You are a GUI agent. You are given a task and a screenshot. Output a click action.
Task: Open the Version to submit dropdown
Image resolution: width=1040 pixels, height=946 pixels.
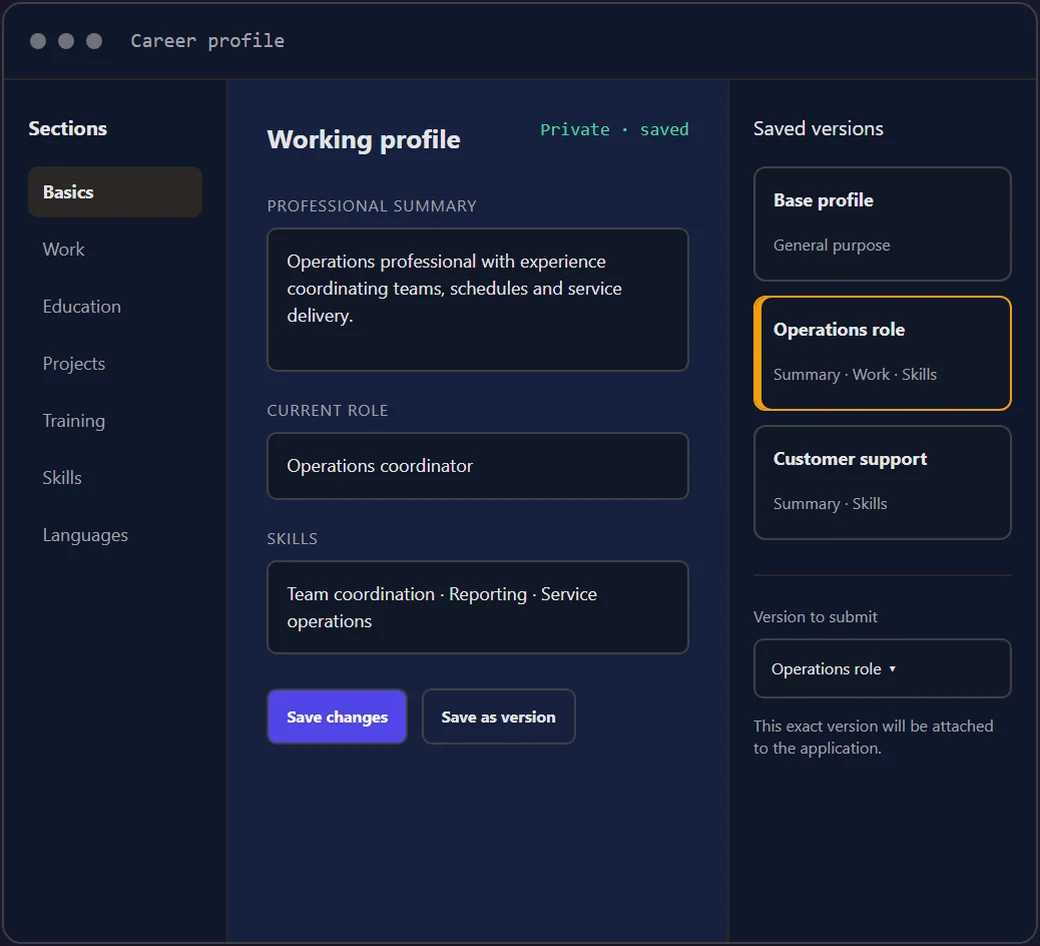tap(882, 669)
